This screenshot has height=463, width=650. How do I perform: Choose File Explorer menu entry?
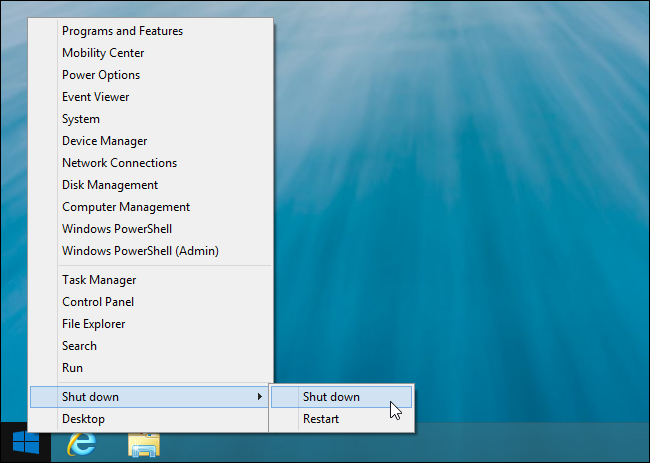(x=150, y=324)
